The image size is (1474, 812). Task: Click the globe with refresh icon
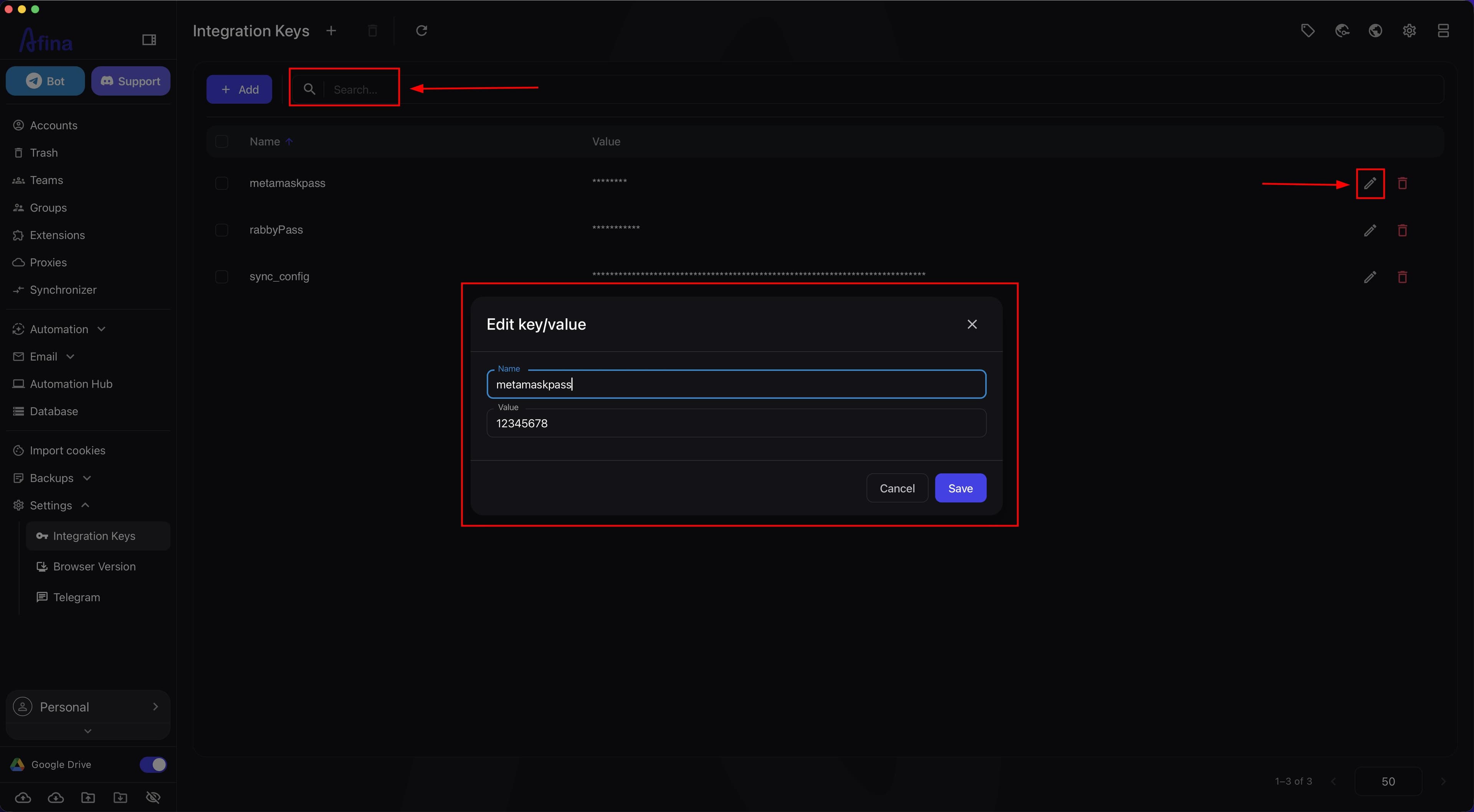click(x=1342, y=30)
